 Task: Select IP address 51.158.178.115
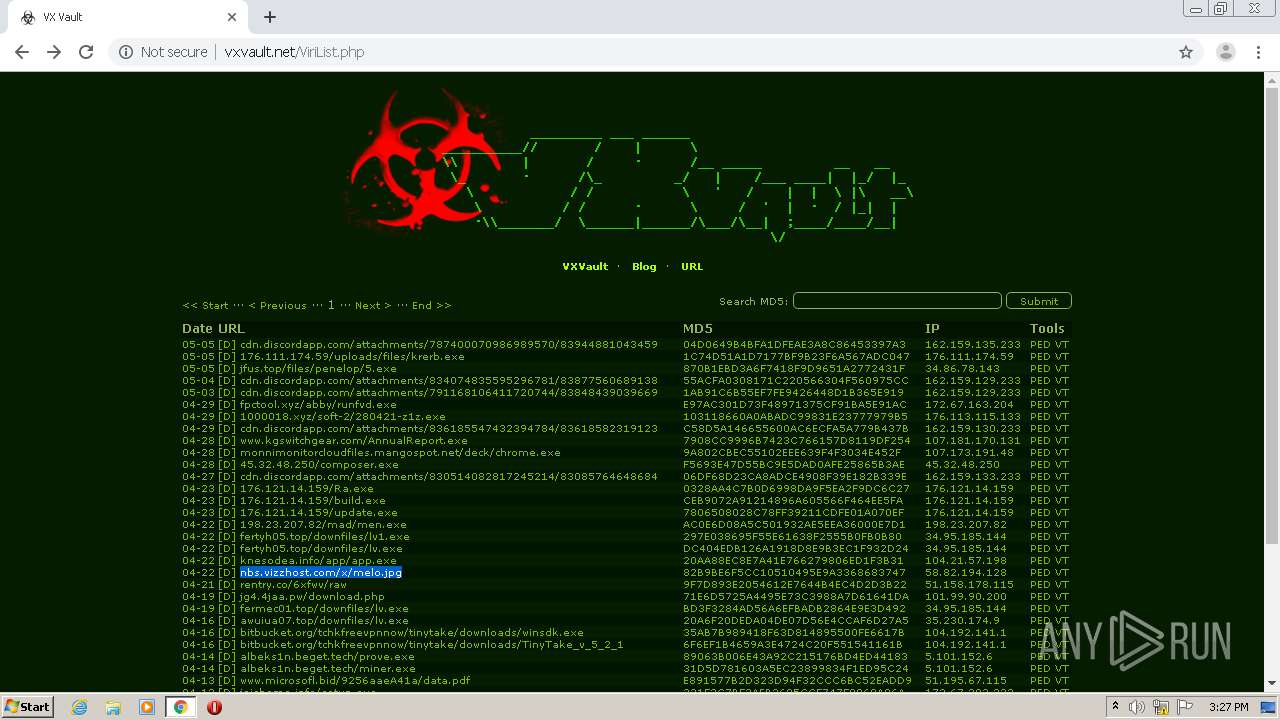[969, 585]
